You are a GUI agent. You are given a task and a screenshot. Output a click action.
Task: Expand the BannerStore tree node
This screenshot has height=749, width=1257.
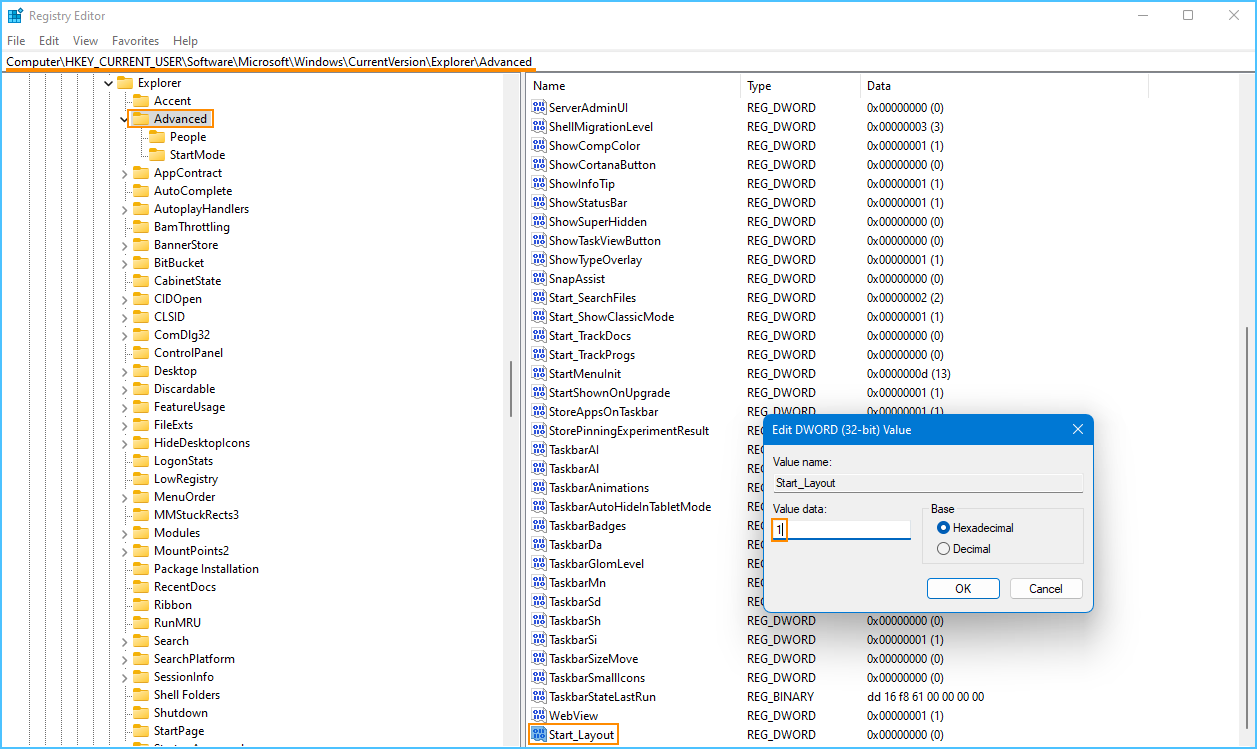(x=124, y=245)
